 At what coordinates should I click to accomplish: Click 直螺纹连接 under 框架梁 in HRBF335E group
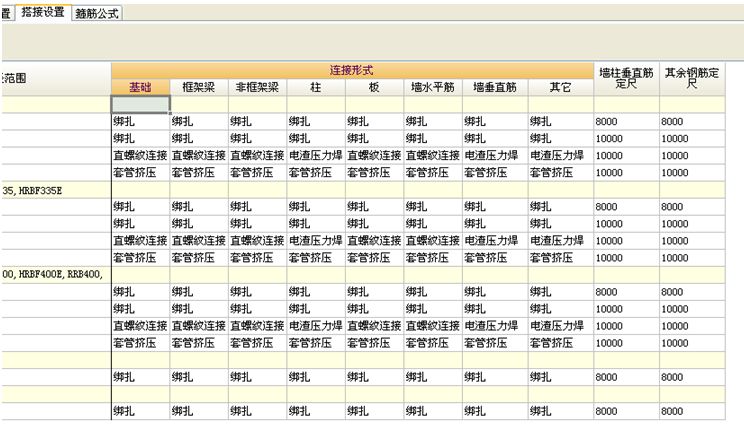[x=199, y=240]
